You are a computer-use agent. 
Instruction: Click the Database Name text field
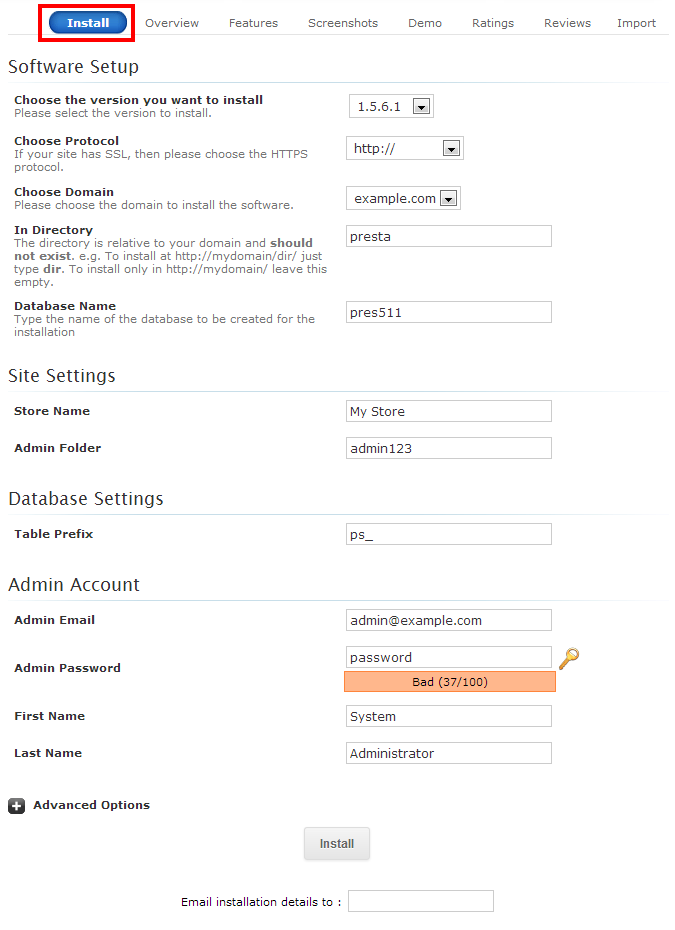[448, 312]
